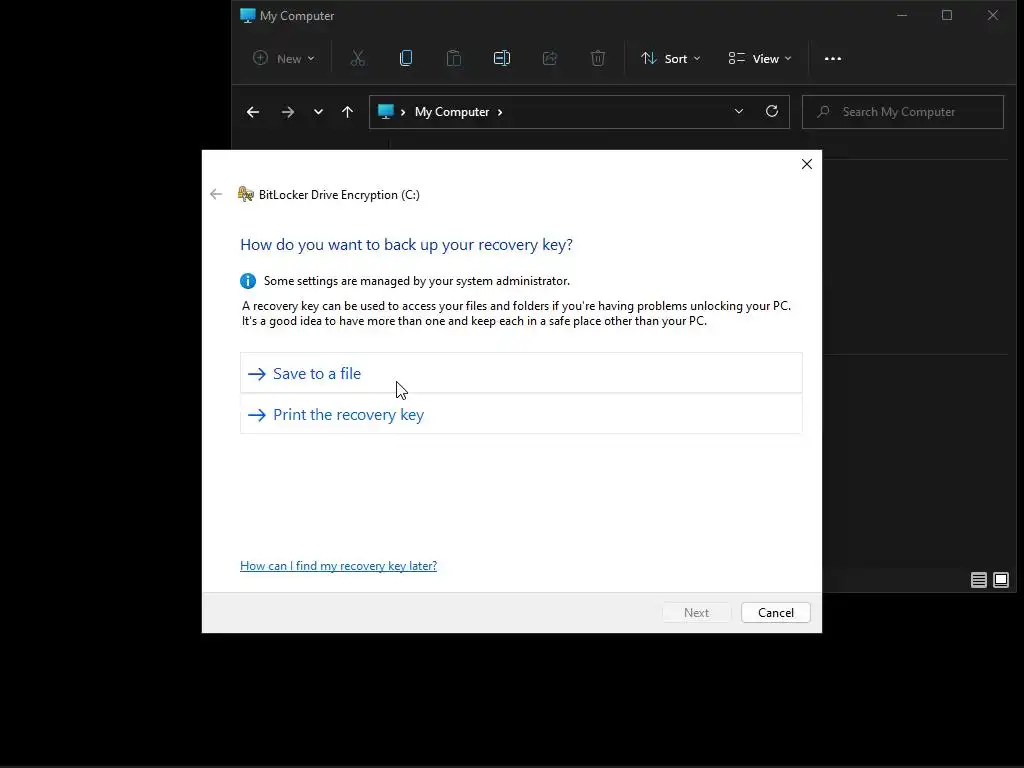Expand recent locations chevron

[x=318, y=112]
